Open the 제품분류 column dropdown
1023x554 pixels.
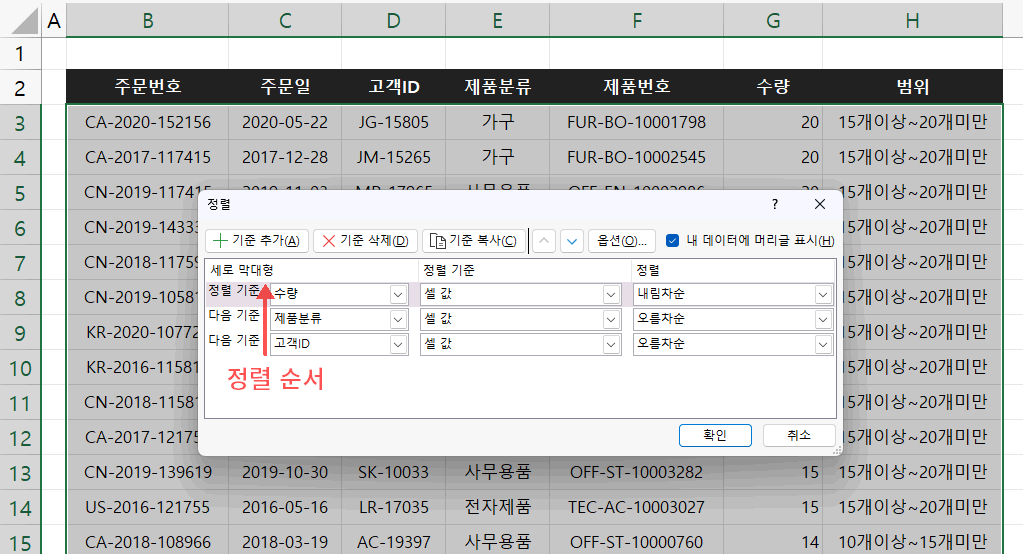pos(398,319)
